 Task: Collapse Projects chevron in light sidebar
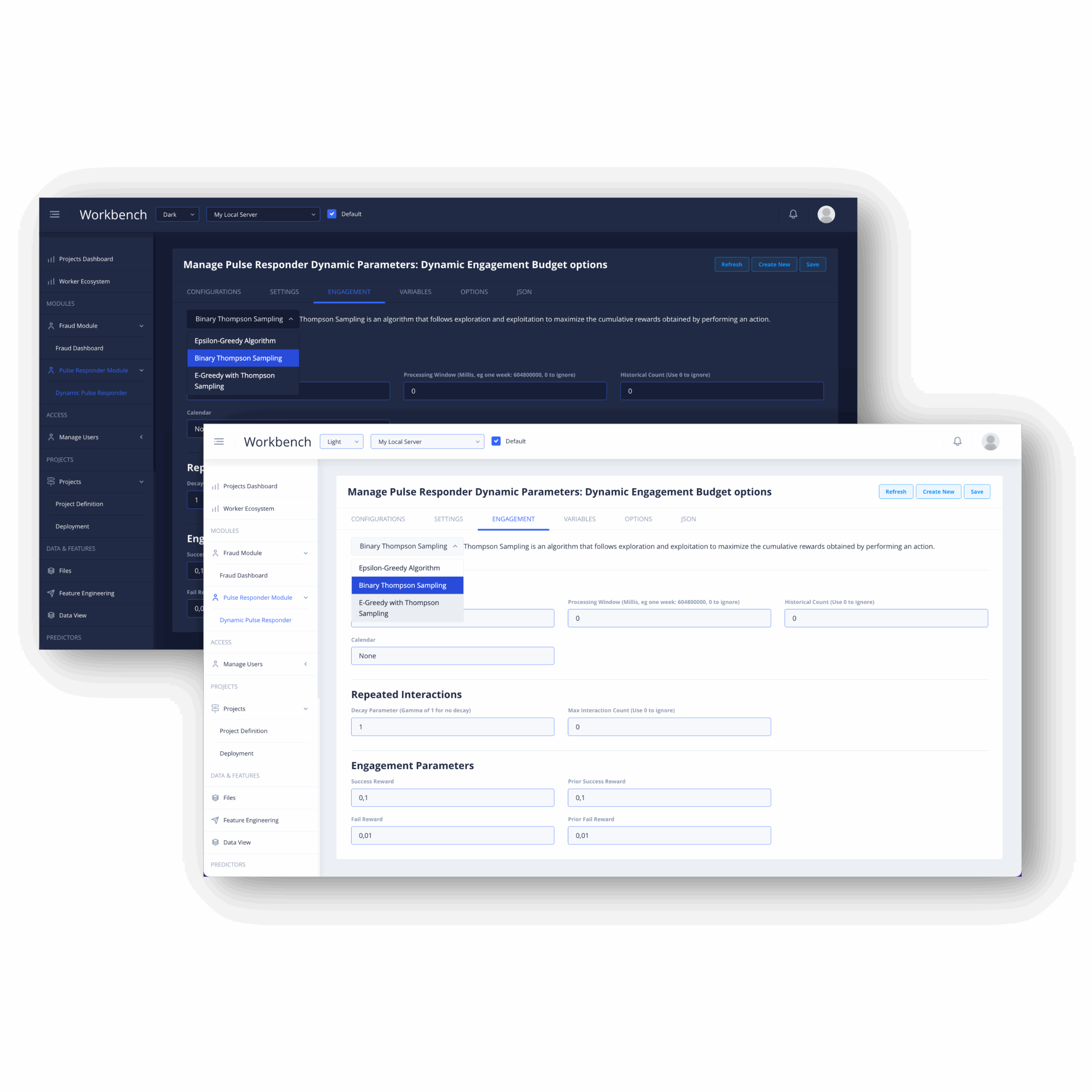click(x=306, y=708)
